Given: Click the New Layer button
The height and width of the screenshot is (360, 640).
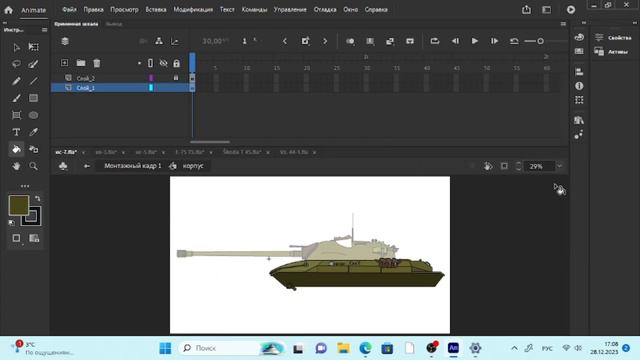Looking at the screenshot, I should [64, 63].
